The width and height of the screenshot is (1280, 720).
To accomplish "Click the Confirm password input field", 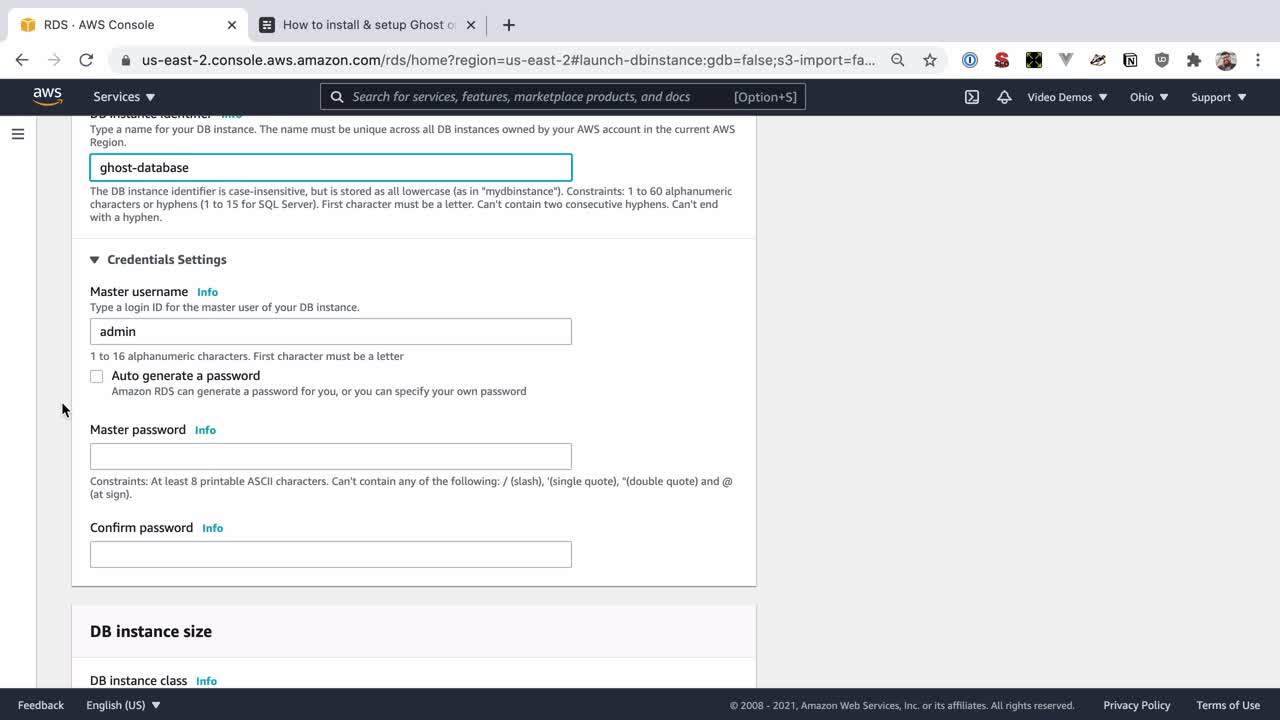I will (x=330, y=554).
